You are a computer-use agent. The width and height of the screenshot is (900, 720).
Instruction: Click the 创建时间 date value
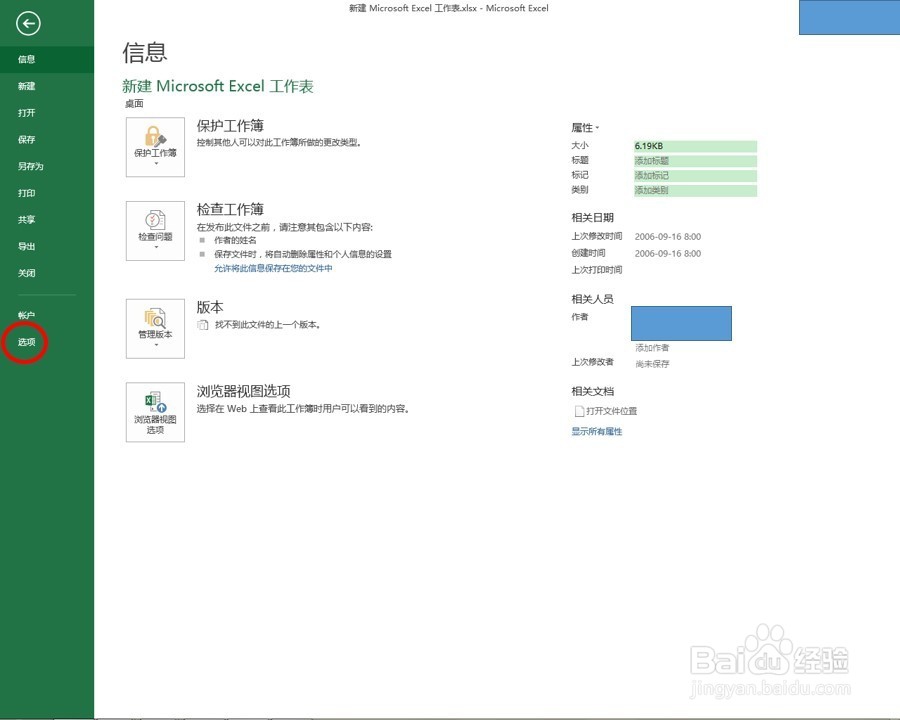click(668, 253)
